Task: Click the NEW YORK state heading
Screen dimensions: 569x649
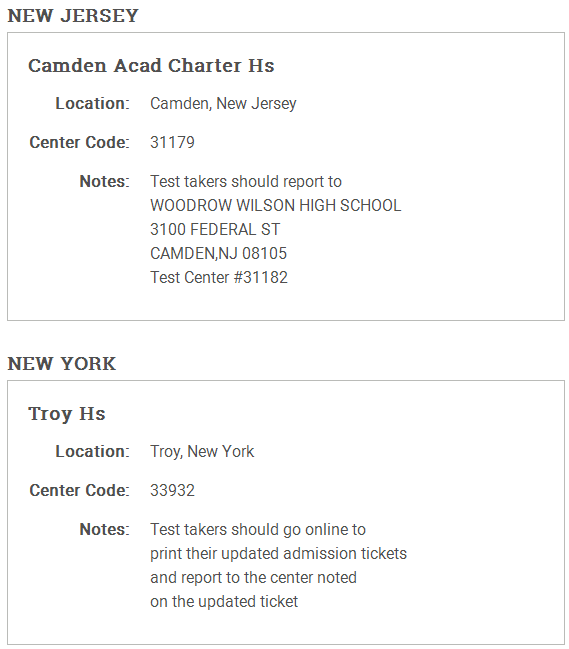Action: 62,364
